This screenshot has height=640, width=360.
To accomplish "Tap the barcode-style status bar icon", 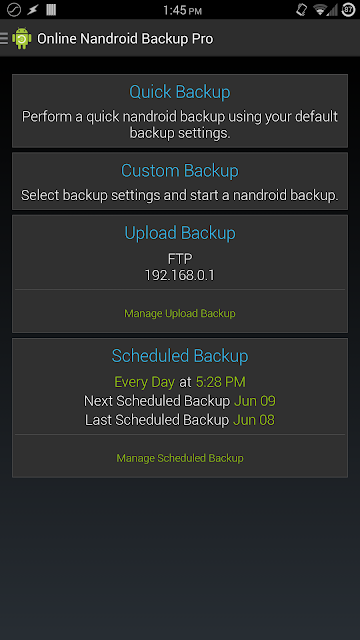I will 51,10.
